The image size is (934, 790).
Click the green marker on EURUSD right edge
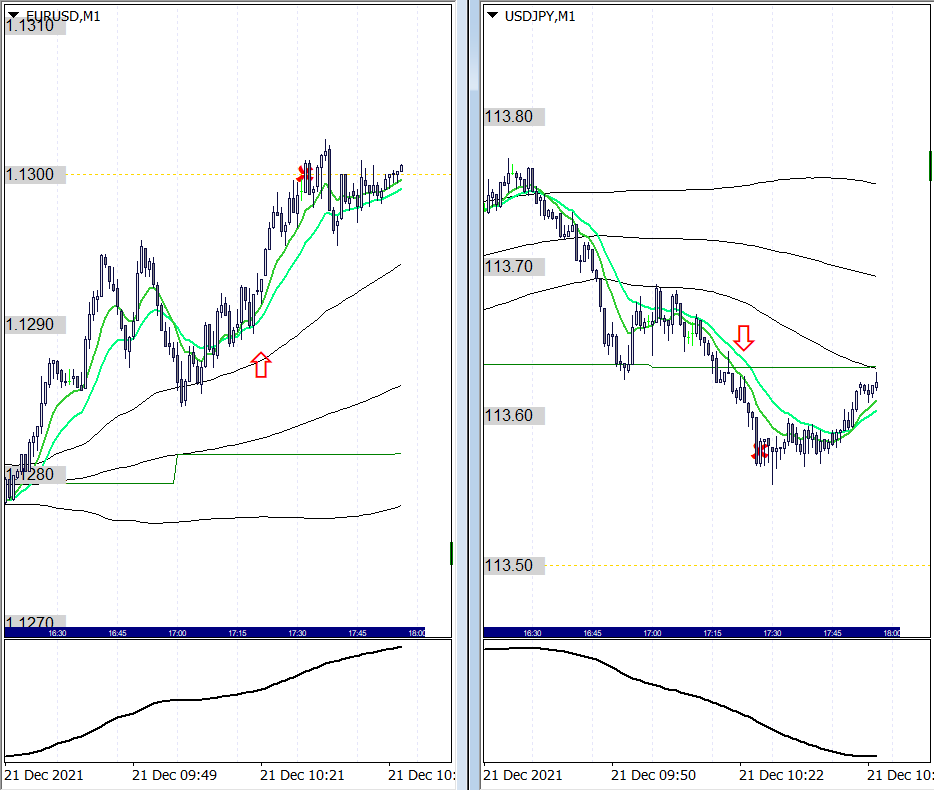[x=451, y=552]
